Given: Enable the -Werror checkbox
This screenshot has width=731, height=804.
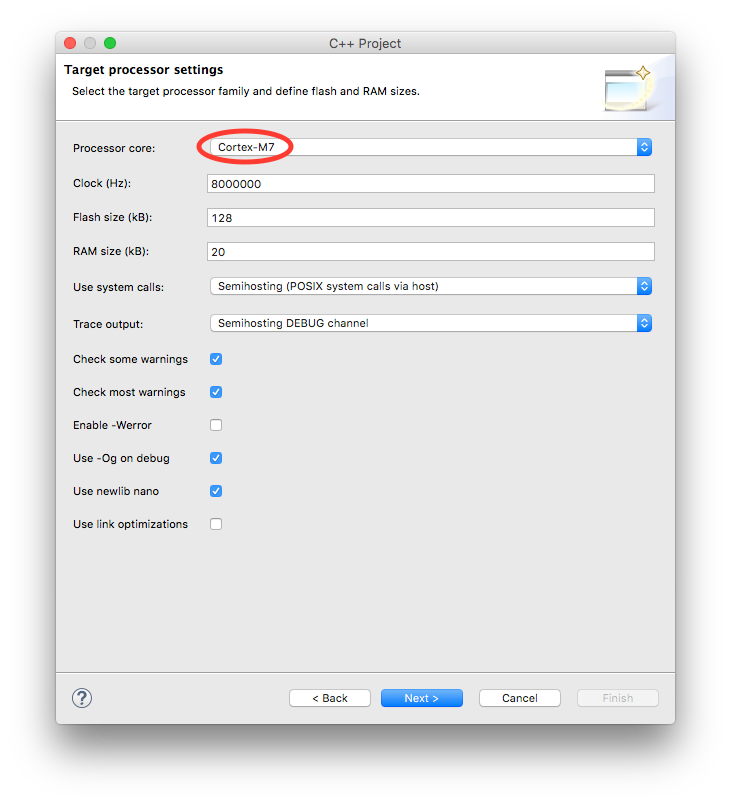Looking at the screenshot, I should (216, 425).
